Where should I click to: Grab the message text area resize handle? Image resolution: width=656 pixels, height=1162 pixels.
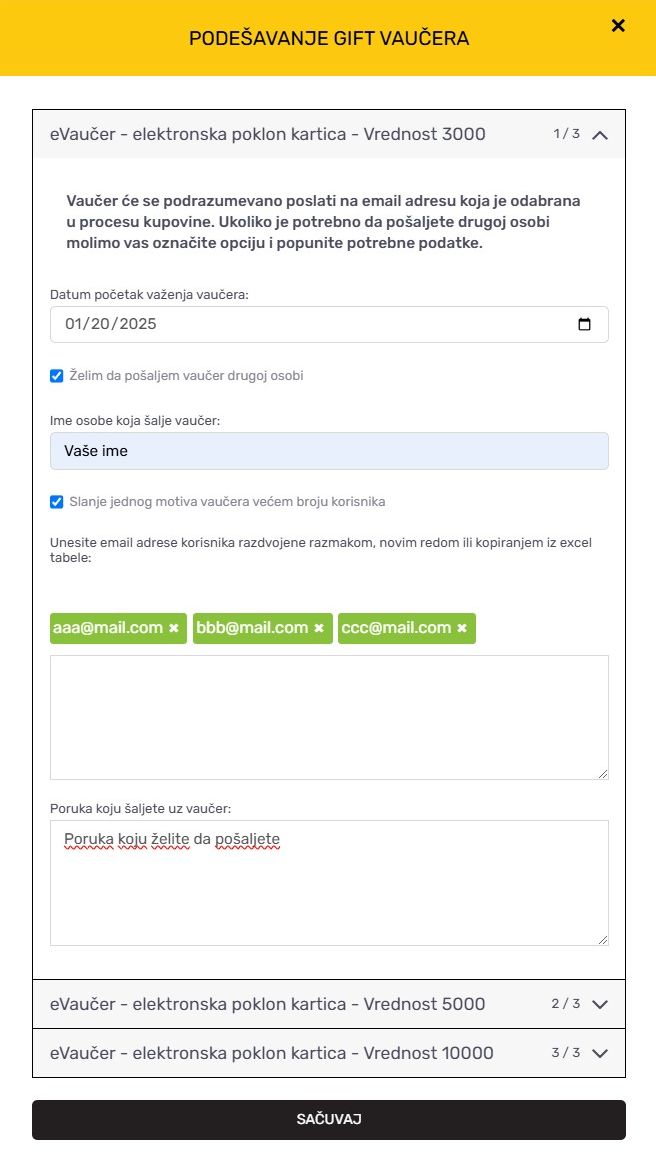point(603,940)
